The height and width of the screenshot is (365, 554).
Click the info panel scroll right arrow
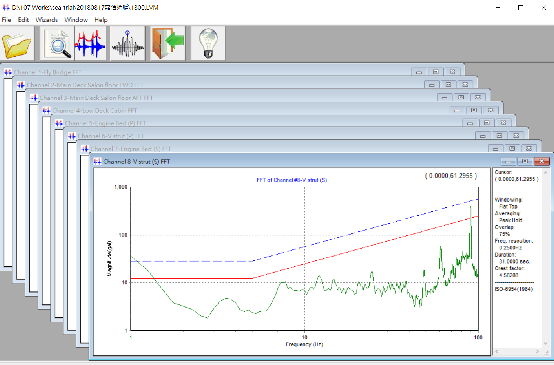click(538, 351)
